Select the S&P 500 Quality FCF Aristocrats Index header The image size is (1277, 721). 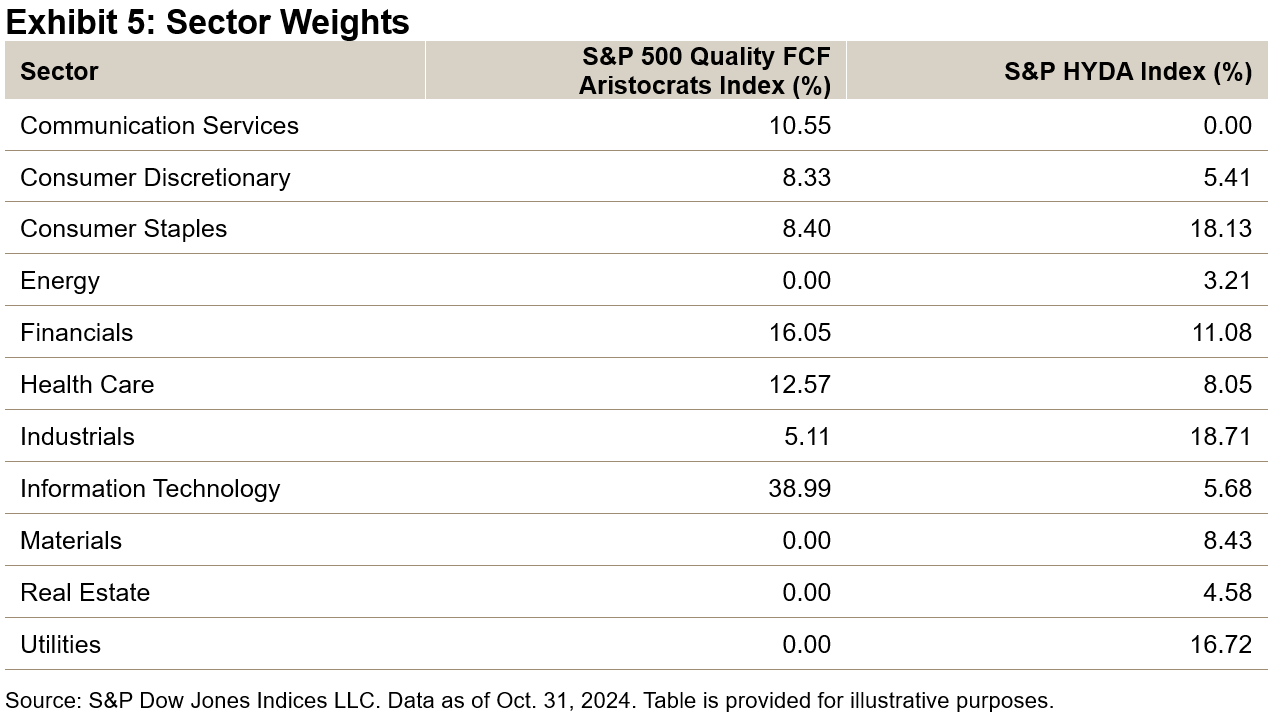pyautogui.click(x=704, y=70)
